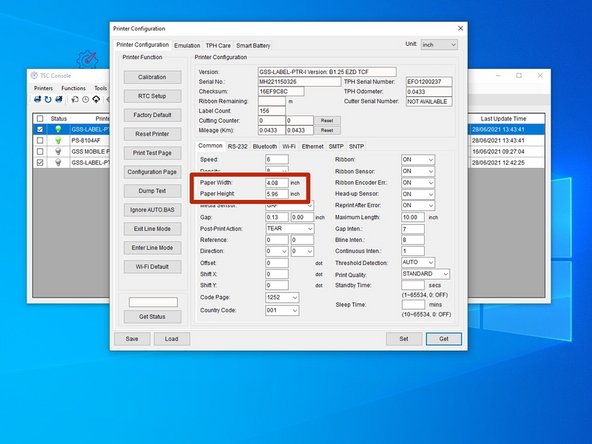The image size is (592, 444).
Task: Reset the Cutting Counter
Action: click(x=327, y=120)
